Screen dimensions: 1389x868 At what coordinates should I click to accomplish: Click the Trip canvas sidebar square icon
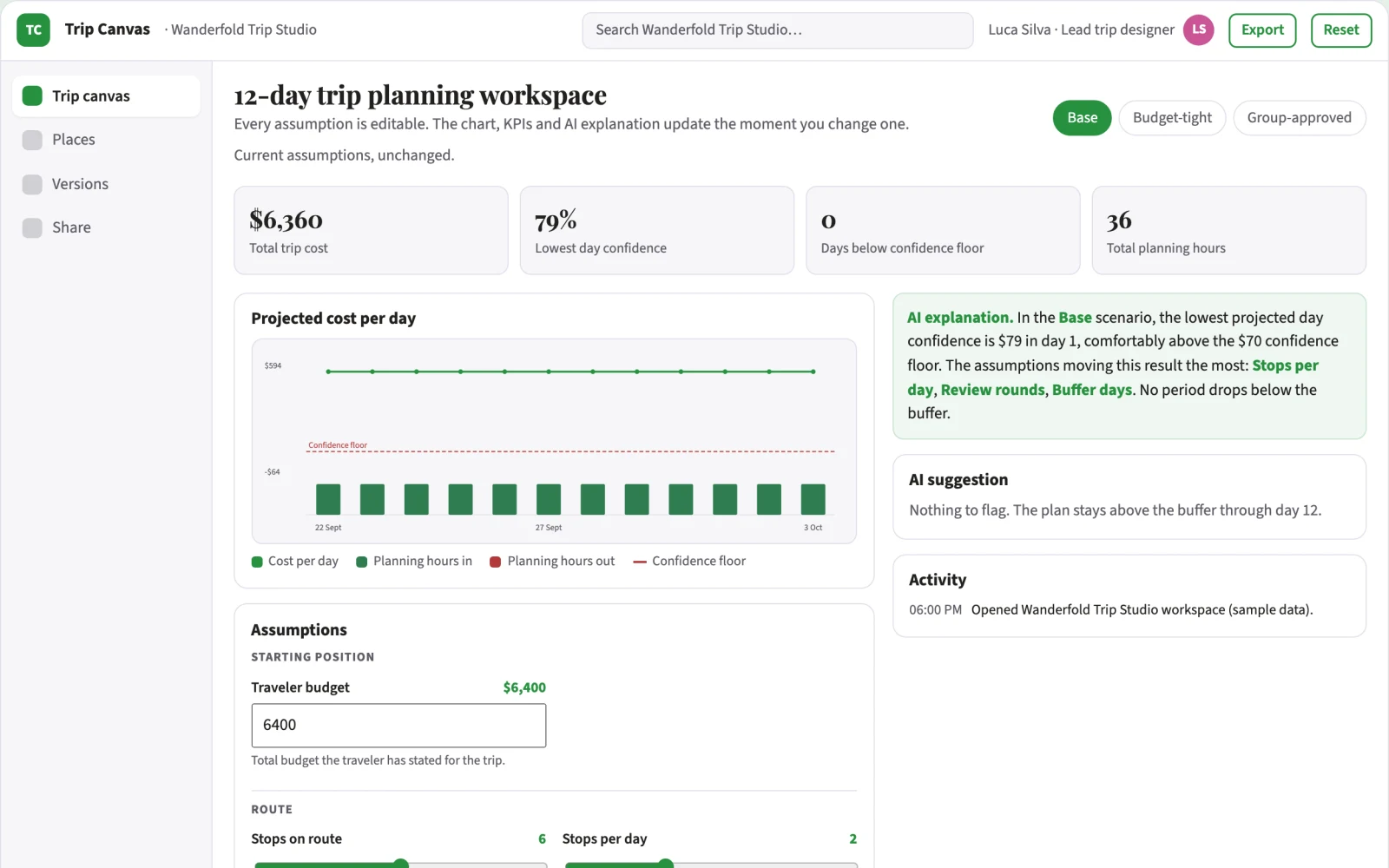(32, 95)
